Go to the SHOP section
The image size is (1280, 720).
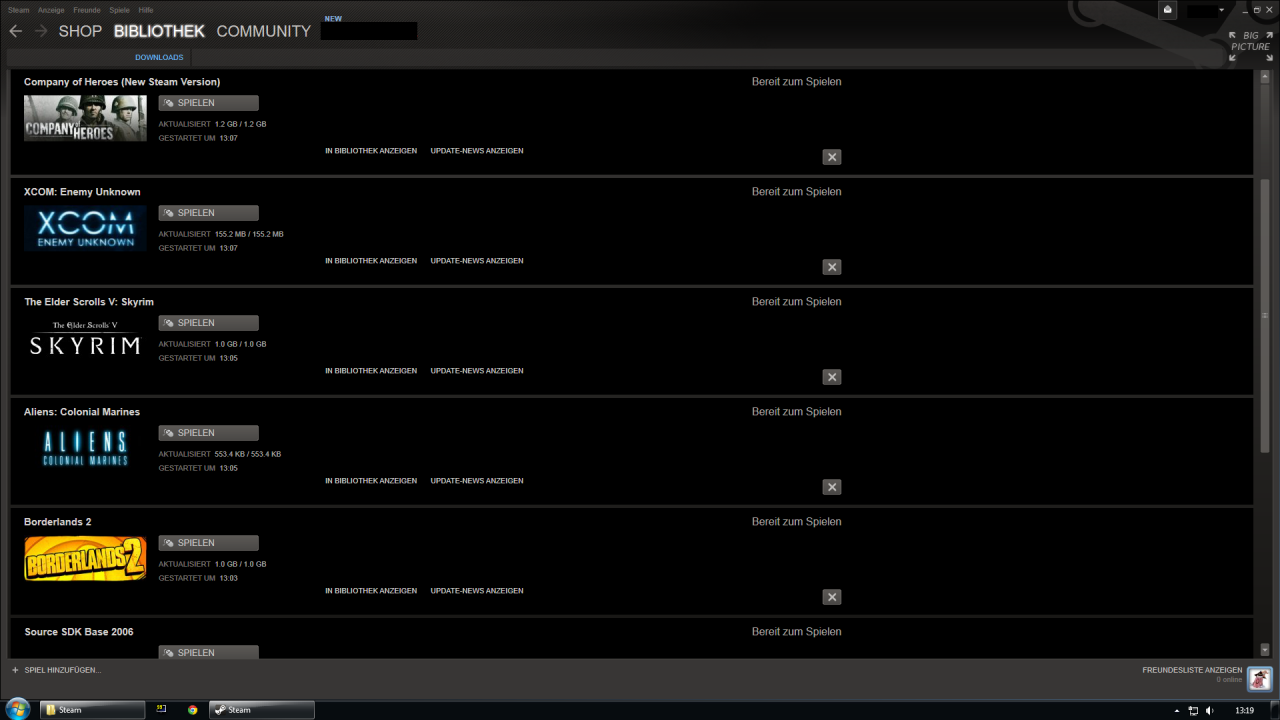(x=80, y=31)
